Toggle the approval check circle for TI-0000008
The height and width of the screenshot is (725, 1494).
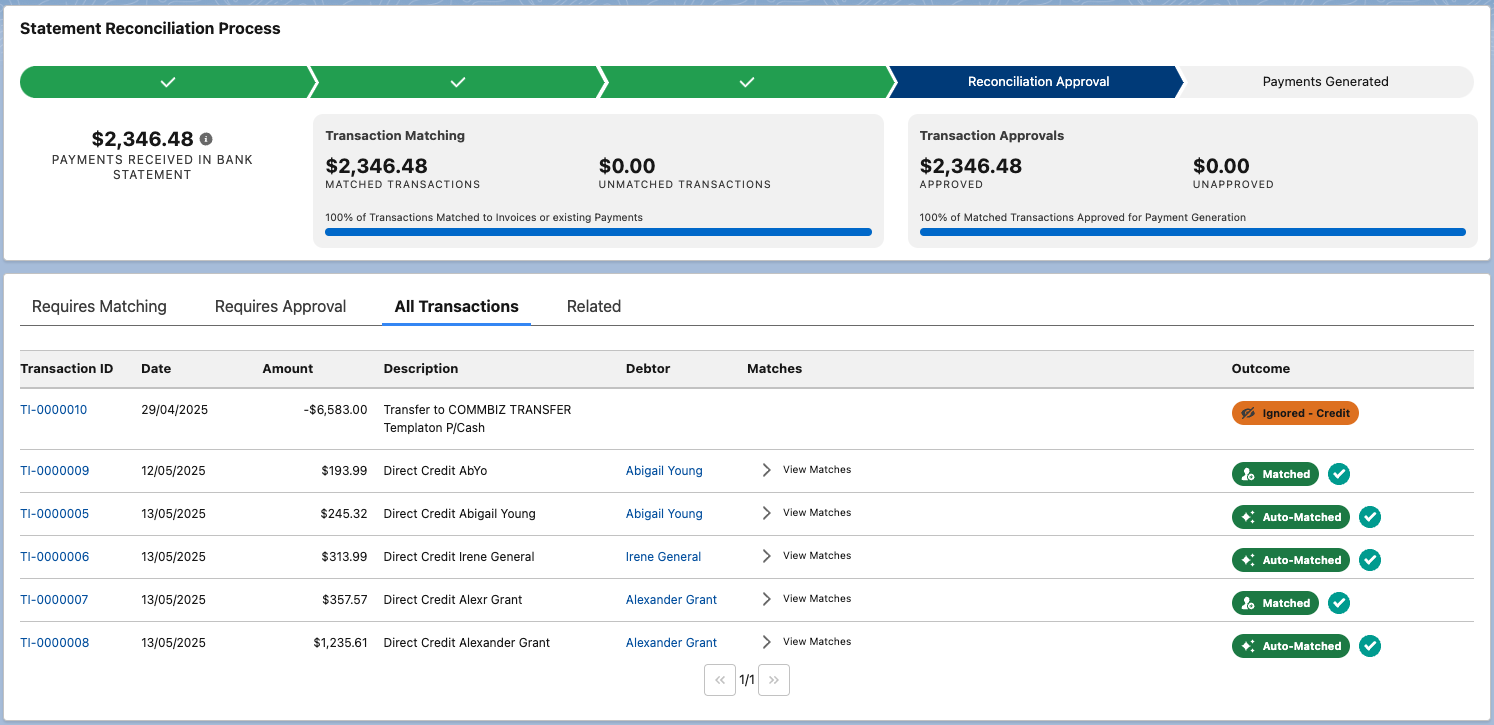(1370, 646)
